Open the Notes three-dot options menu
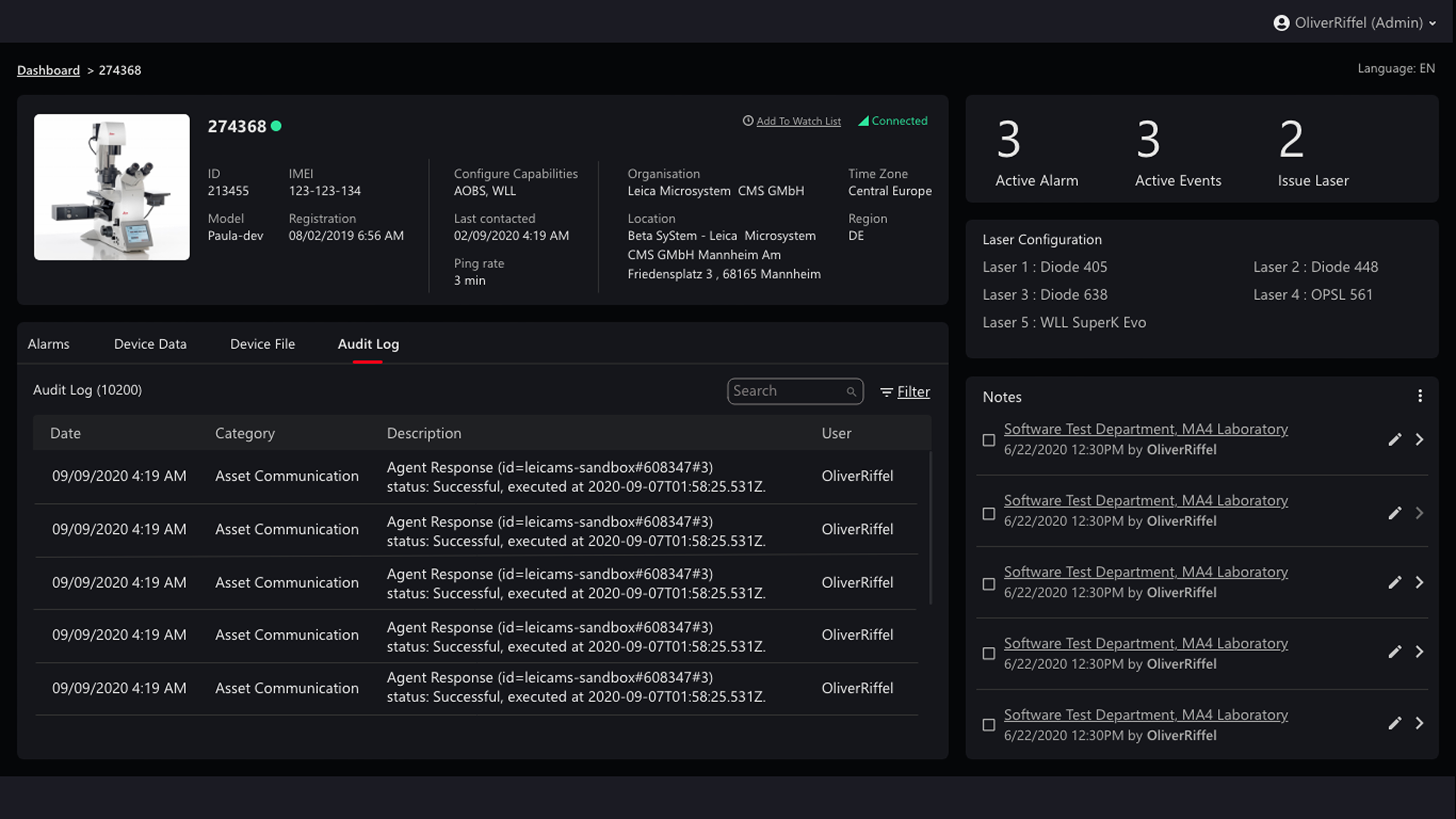 (x=1419, y=396)
